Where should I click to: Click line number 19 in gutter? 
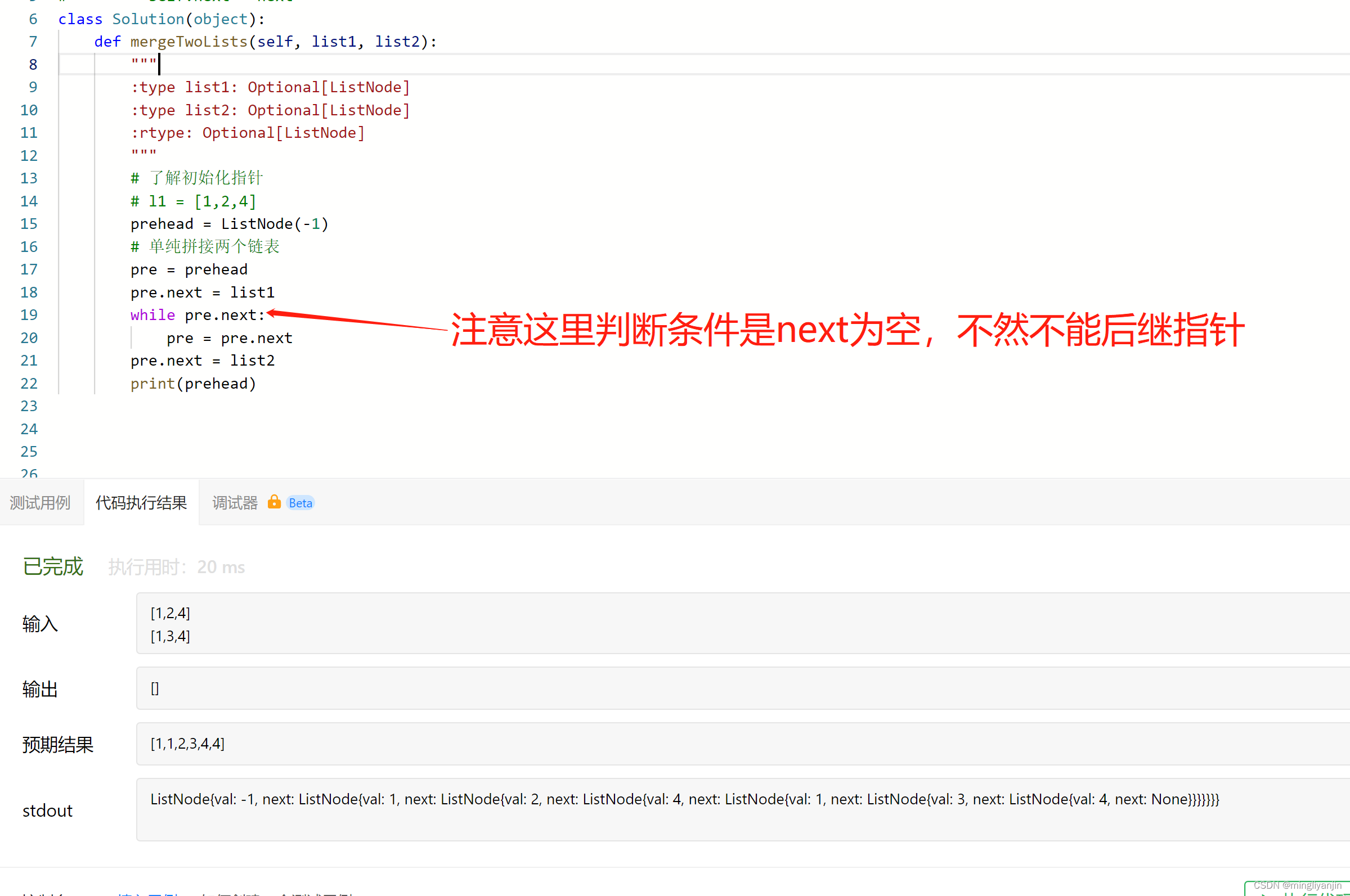(x=29, y=315)
